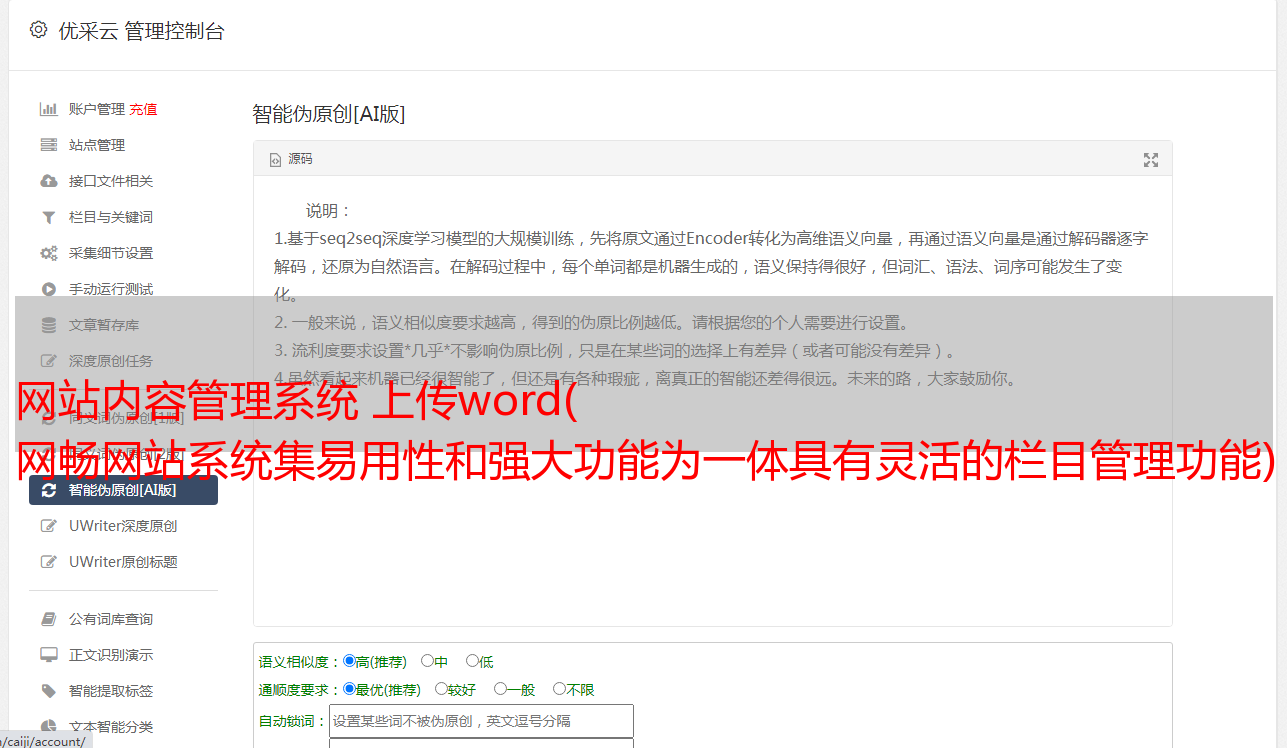Screen dimensions: 1287x748
Task: Click the play circle icon for 手动运行测试
Action: coord(48,289)
